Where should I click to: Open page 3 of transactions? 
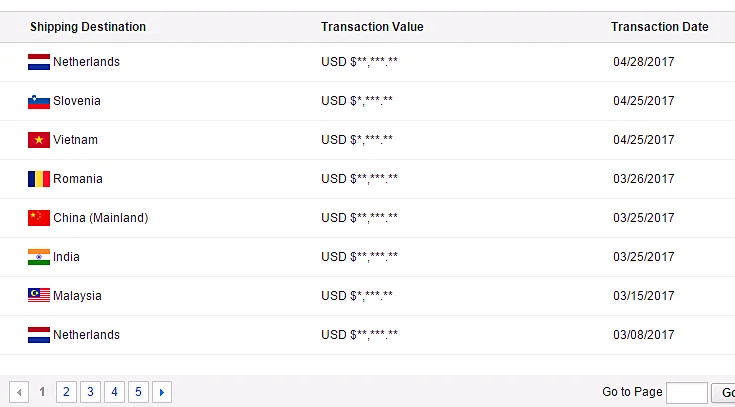[90, 392]
